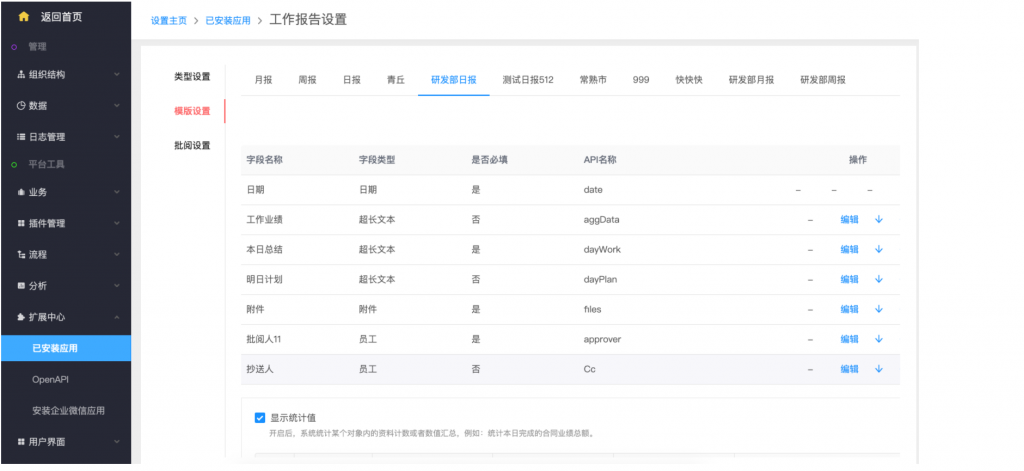Go to 设置主页 breadcrumb link
The width and height of the screenshot is (1024, 471).
pyautogui.click(x=171, y=20)
